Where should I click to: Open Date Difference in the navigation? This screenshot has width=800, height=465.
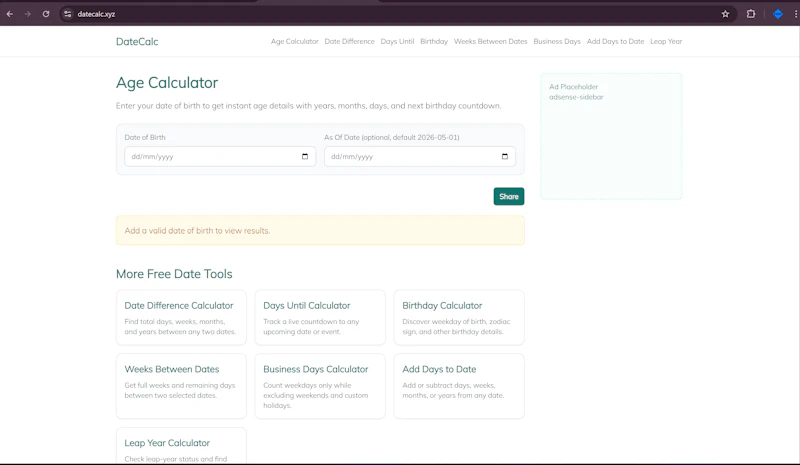point(349,41)
